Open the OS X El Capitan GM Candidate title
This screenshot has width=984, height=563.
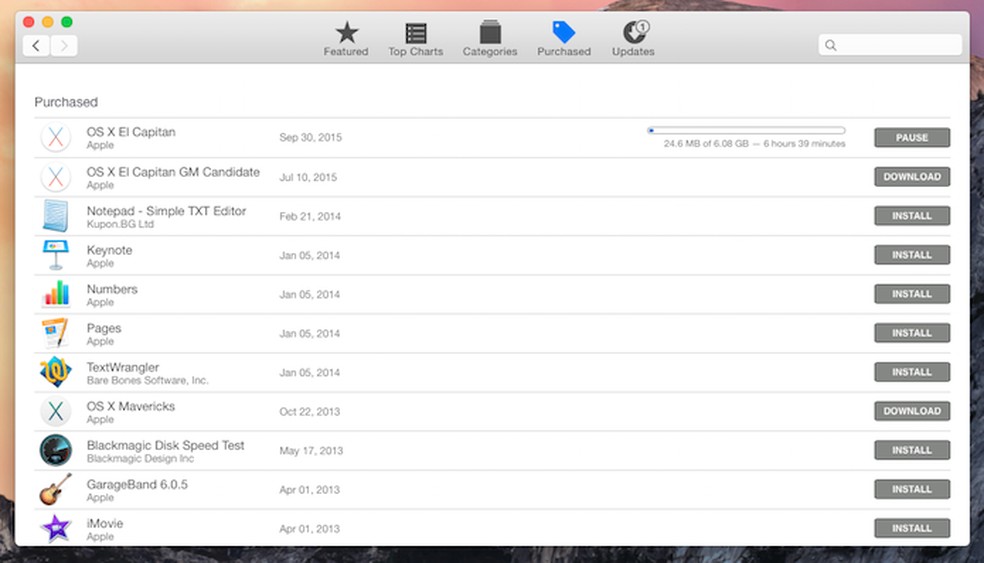tap(173, 172)
